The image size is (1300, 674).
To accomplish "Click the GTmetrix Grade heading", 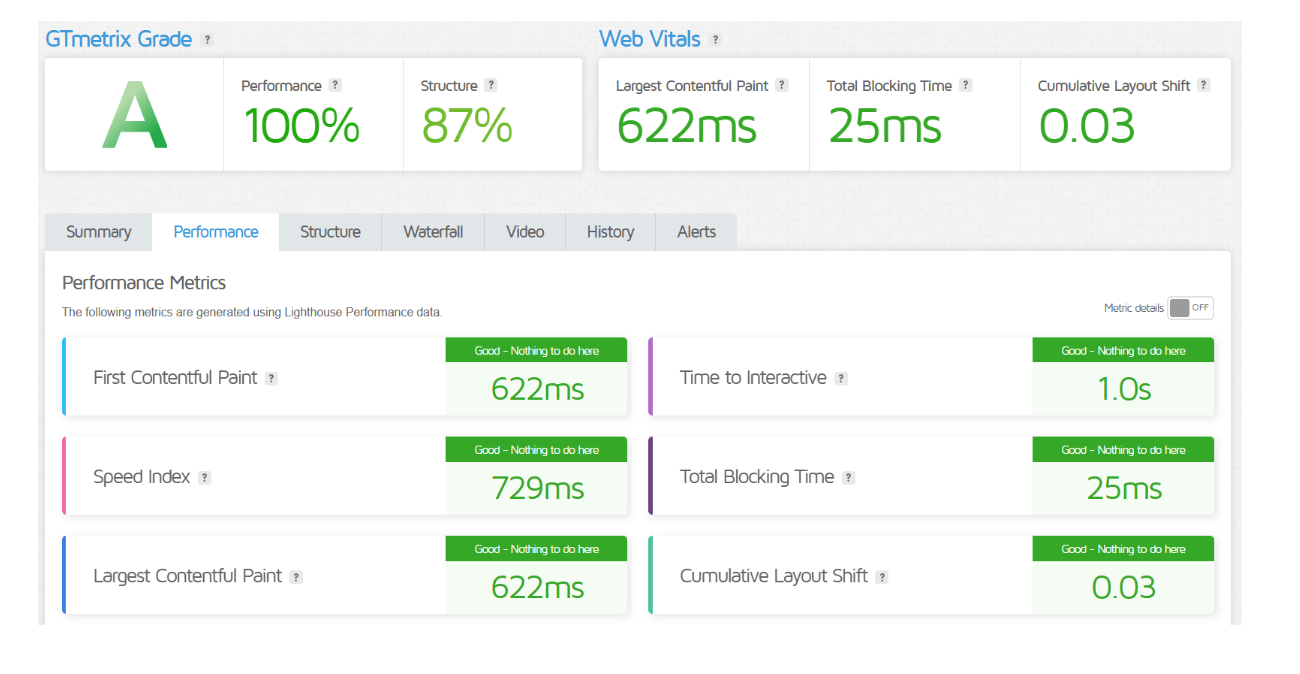I will [x=118, y=39].
